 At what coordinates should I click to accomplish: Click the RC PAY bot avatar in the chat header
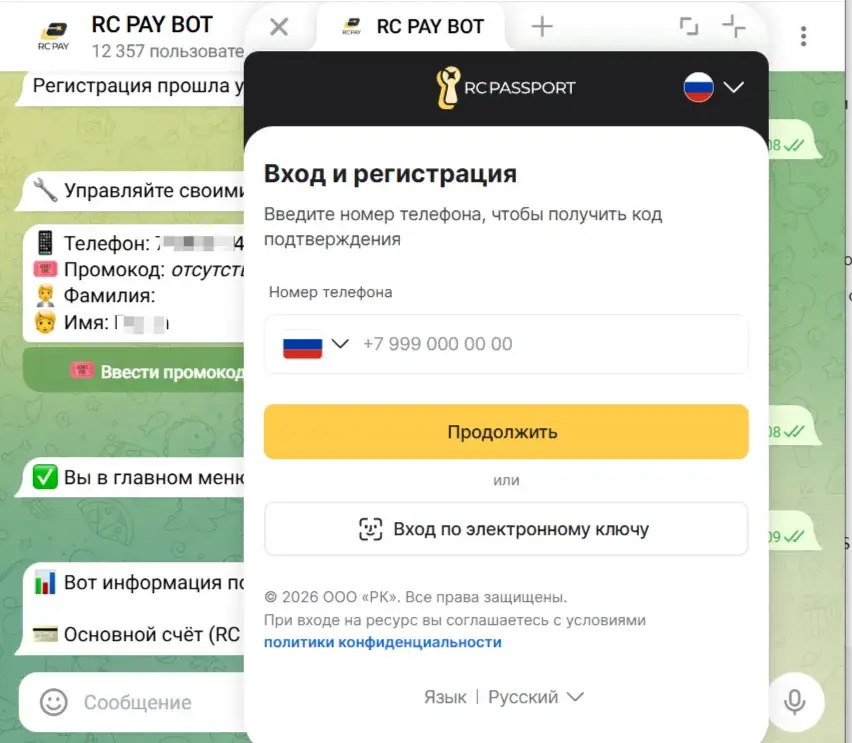(x=53, y=36)
